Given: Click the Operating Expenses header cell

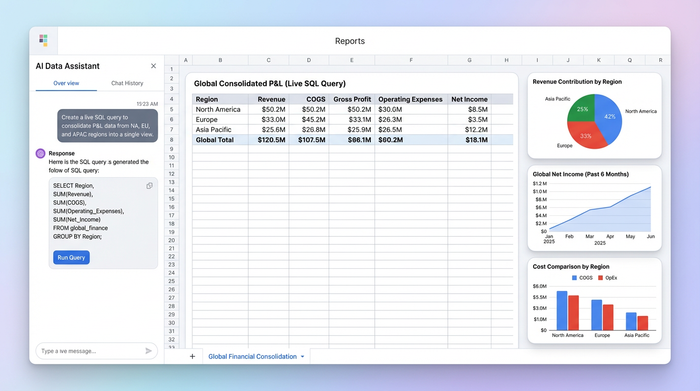Looking at the screenshot, I should (x=411, y=99).
